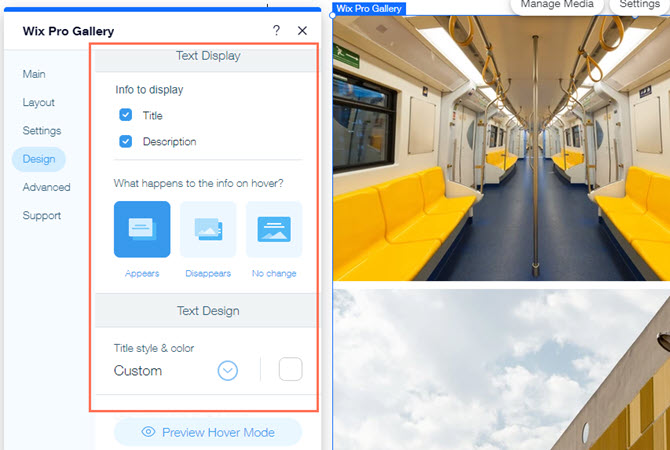Image resolution: width=670 pixels, height=450 pixels.
Task: Go to the Layout tab
Action: point(38,103)
